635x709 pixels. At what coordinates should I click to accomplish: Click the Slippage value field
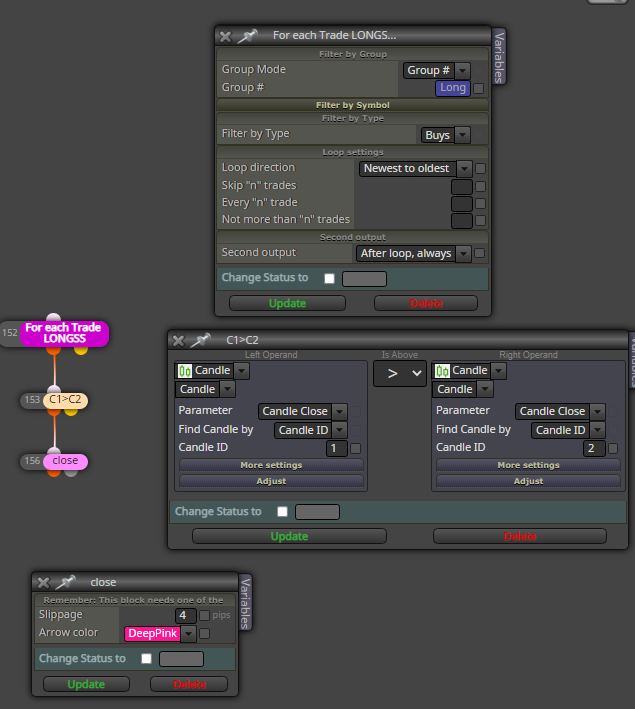[186, 615]
